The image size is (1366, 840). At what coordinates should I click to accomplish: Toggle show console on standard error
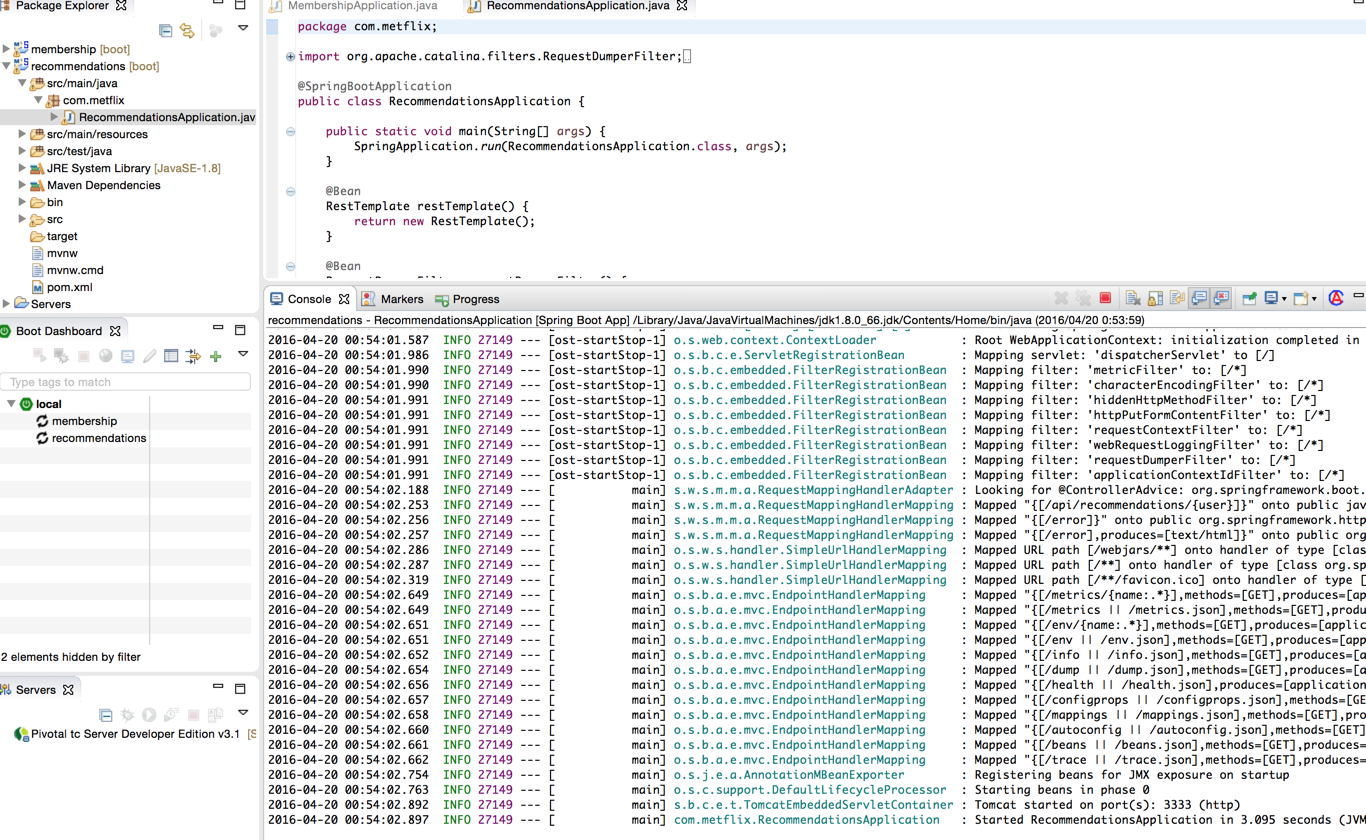1221,299
